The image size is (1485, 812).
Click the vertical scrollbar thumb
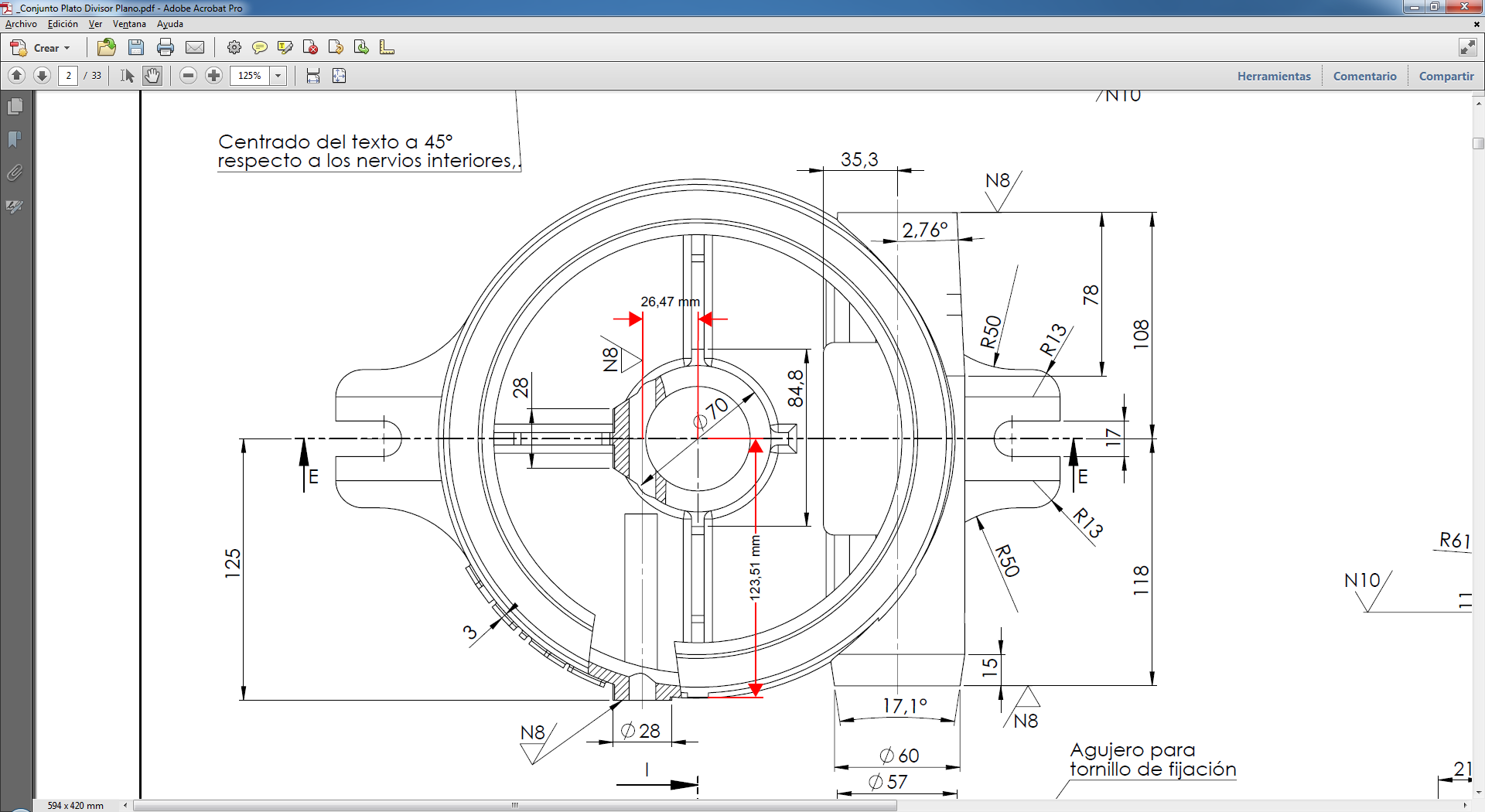pyautogui.click(x=1479, y=143)
